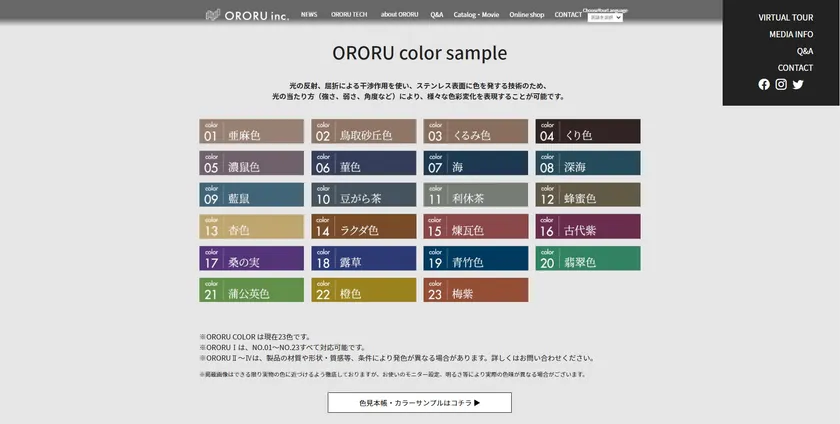Go to ORORU TECH menu item
Viewport: 840px width, 424px height.
(x=349, y=15)
